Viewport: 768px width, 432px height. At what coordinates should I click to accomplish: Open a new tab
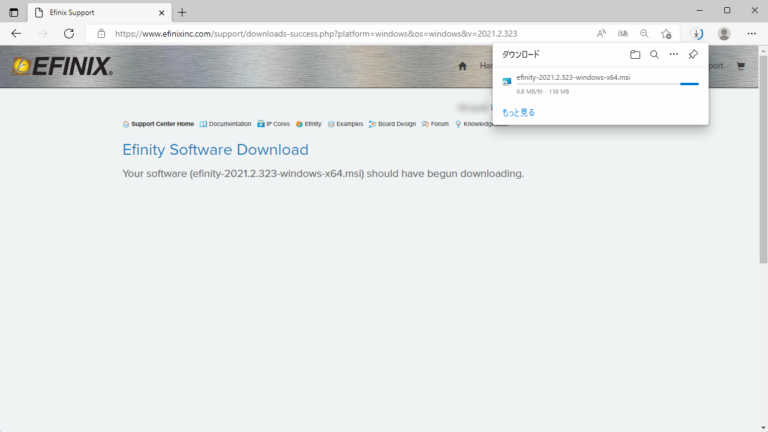click(182, 12)
